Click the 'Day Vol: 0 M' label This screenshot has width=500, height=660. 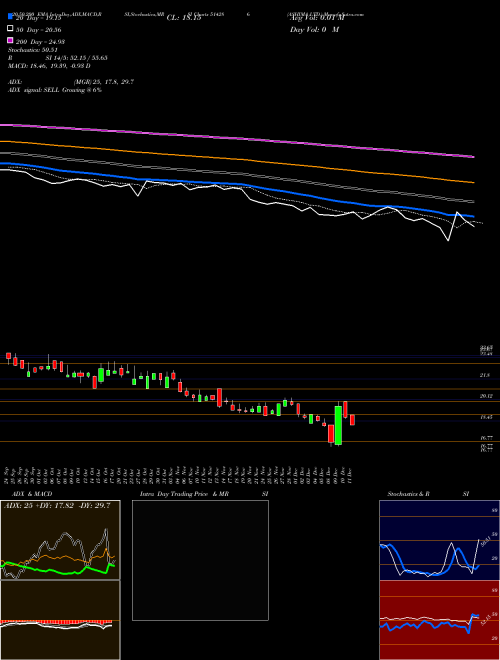[x=314, y=29]
